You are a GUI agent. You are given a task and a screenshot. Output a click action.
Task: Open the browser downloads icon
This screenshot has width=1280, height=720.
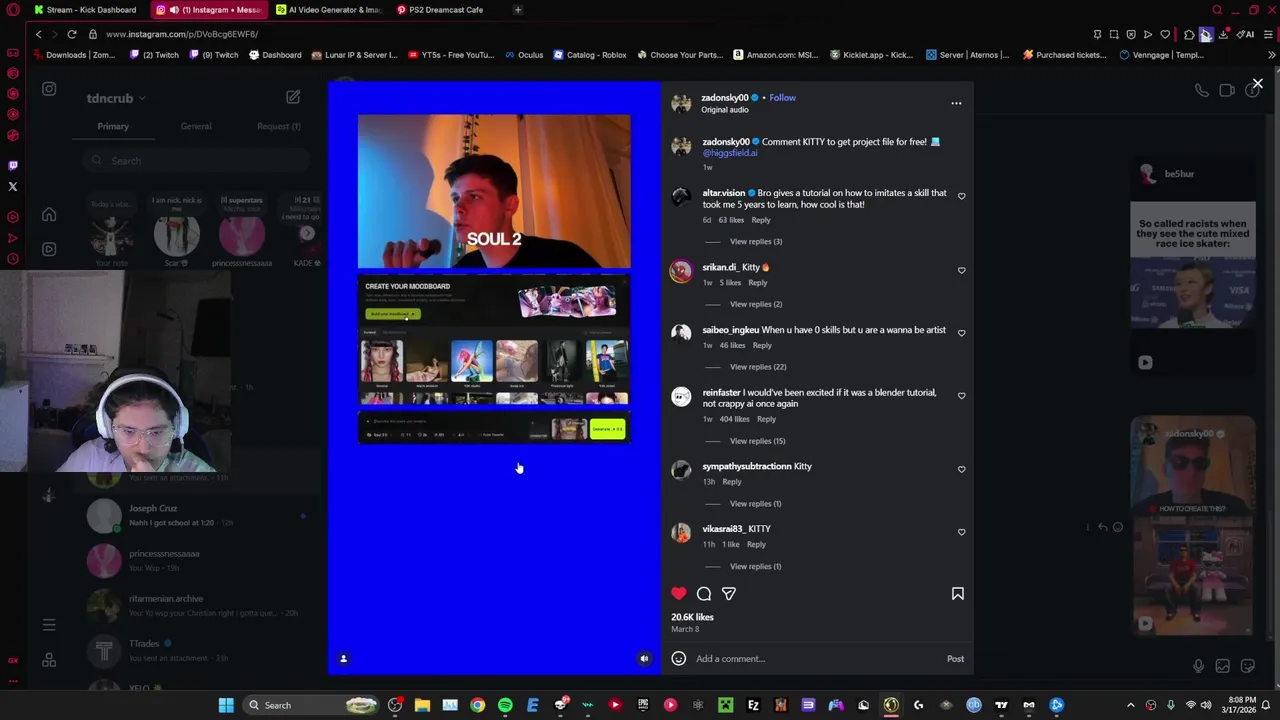pyautogui.click(x=1223, y=34)
